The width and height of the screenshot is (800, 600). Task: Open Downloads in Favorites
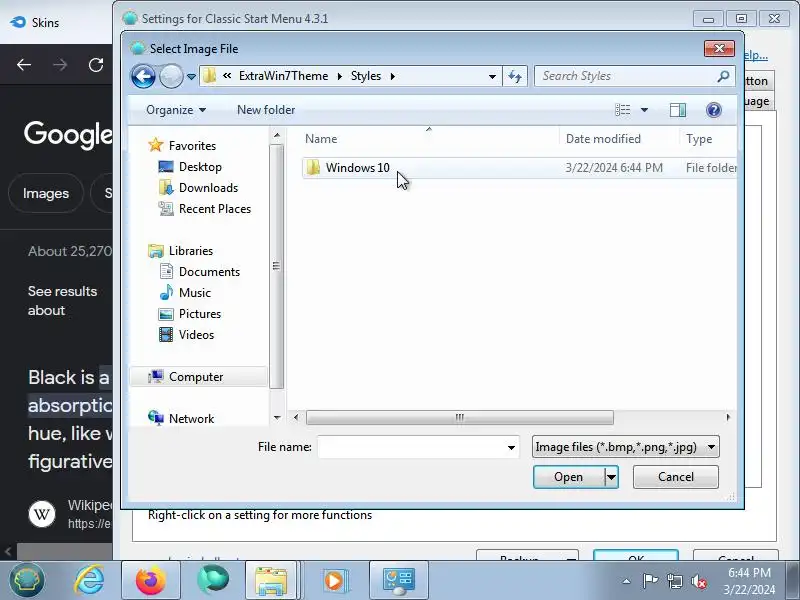click(208, 188)
